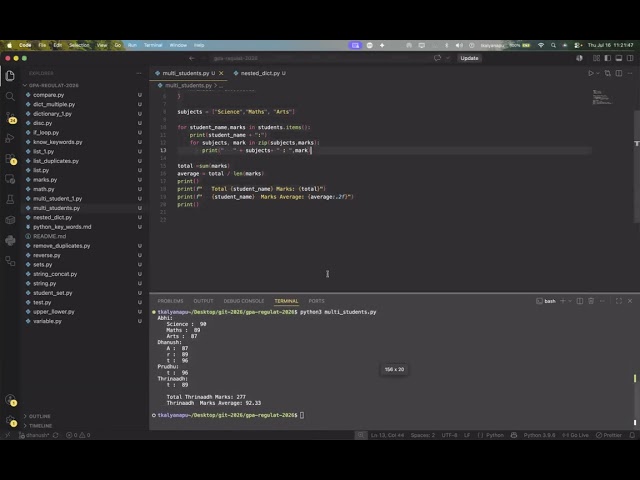Screen dimensions: 640x480
Task: Open the volume control in menu bar
Action: [459, 45]
